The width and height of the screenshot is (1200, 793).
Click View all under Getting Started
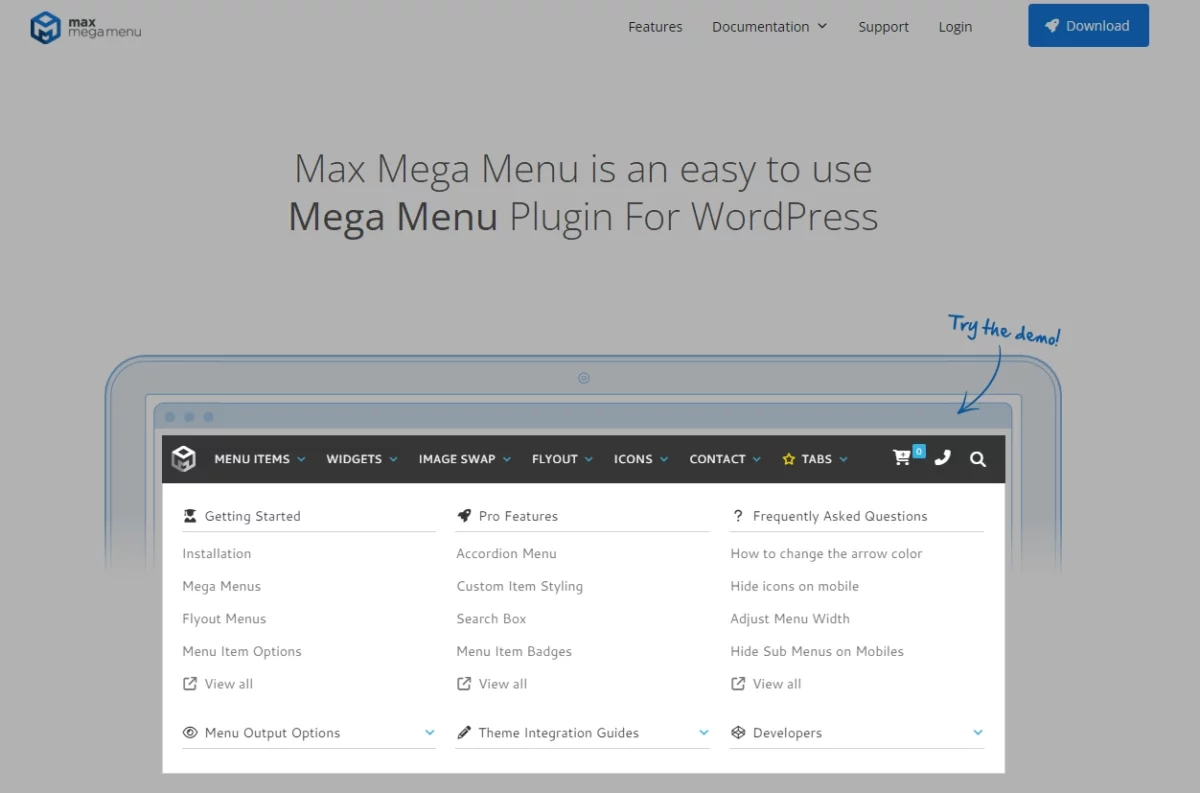229,684
